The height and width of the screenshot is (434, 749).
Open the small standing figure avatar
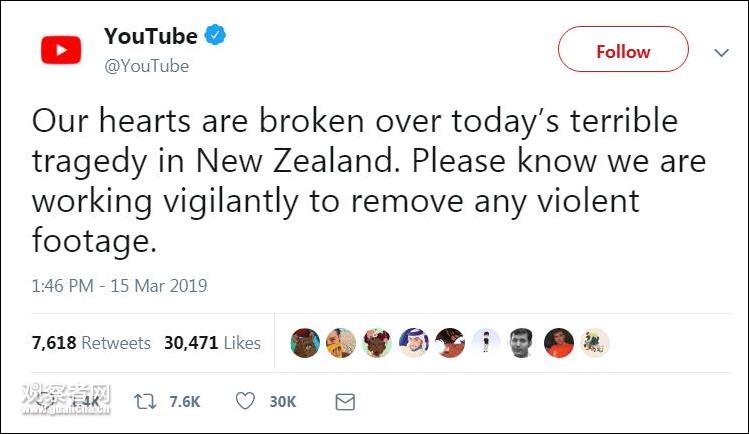pyautogui.click(x=486, y=343)
